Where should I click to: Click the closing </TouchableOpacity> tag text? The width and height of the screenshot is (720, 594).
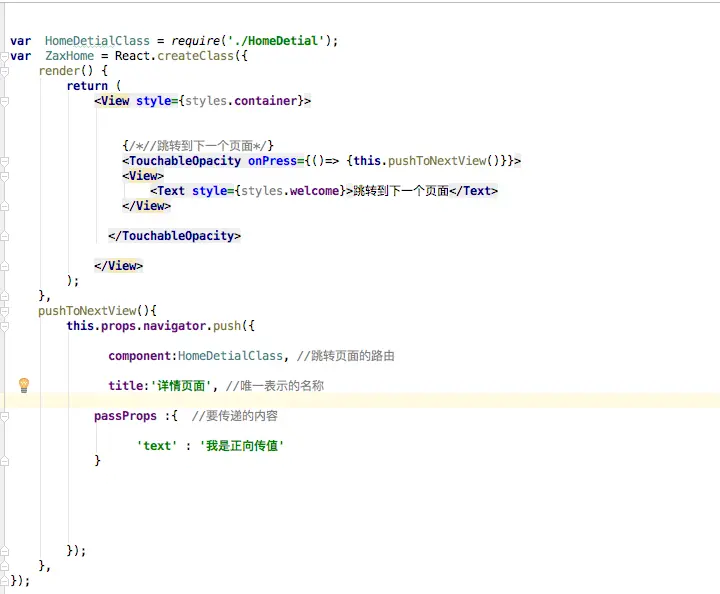point(174,236)
